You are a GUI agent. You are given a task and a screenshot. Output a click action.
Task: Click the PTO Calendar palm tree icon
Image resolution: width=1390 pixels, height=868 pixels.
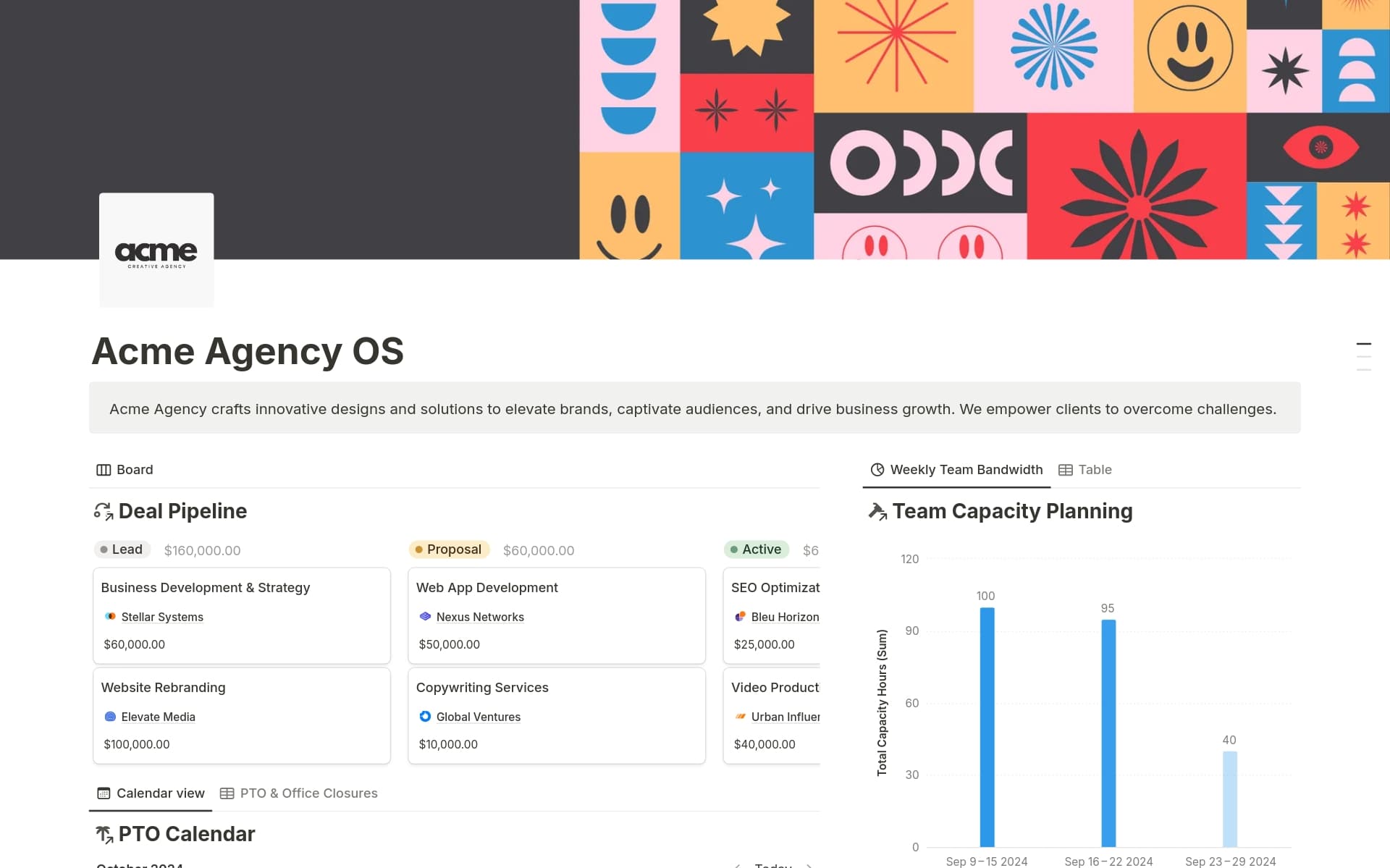[104, 835]
